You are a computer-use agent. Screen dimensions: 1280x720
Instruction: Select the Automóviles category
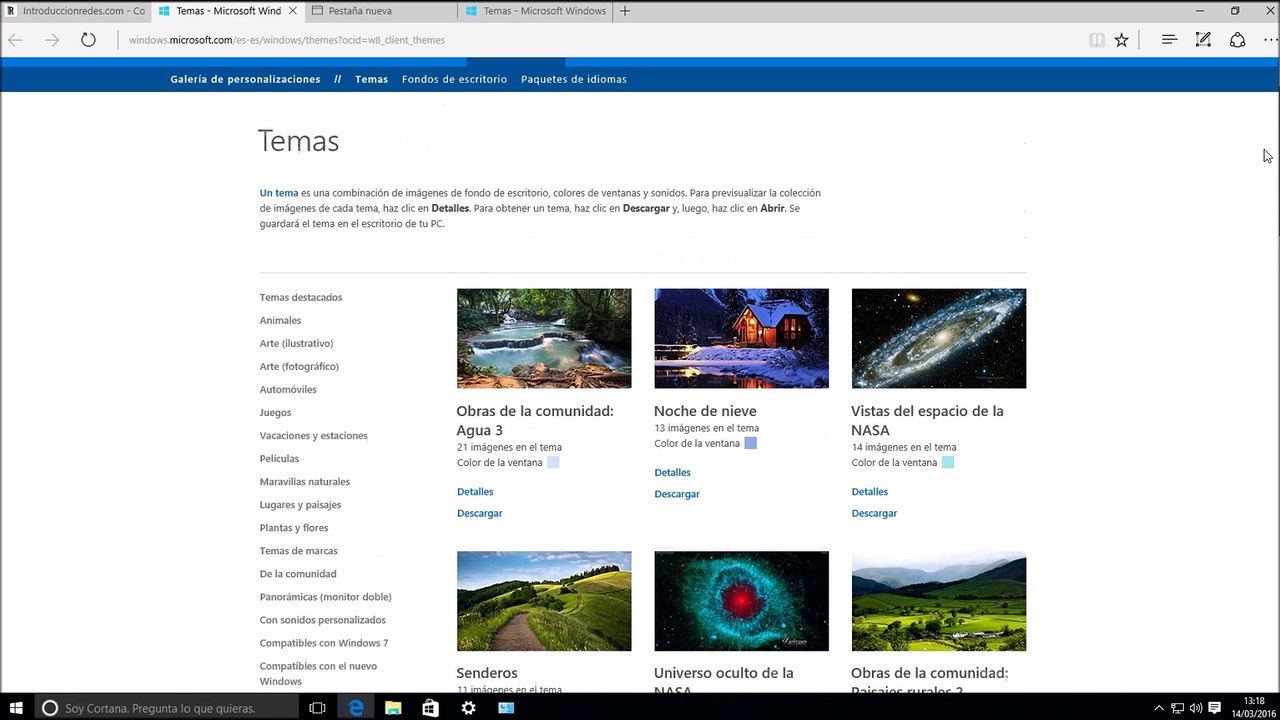[288, 389]
